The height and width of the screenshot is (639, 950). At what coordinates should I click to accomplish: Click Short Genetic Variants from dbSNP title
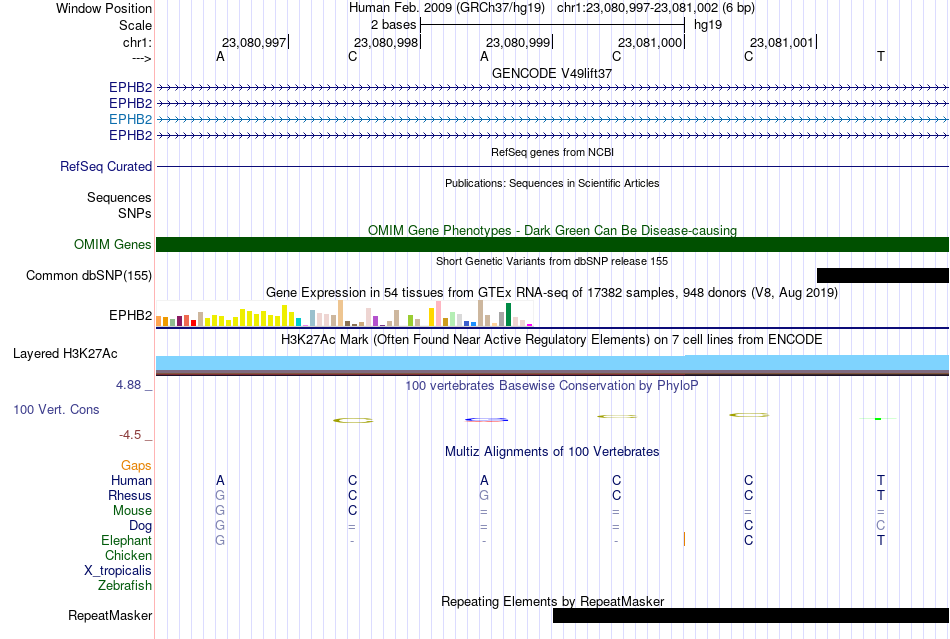[x=552, y=261]
